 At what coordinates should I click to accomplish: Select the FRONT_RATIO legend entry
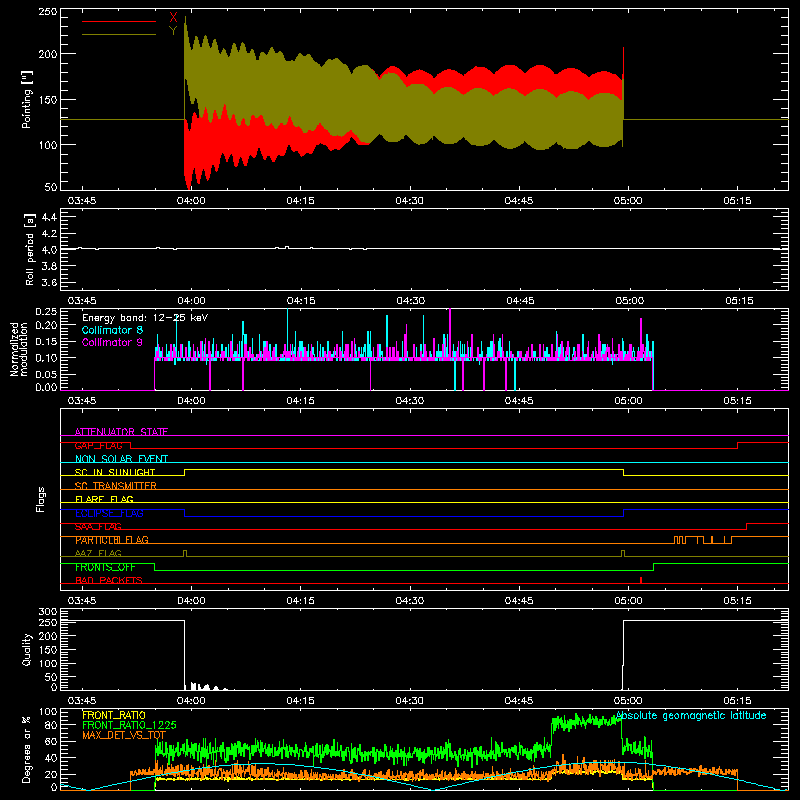[114, 715]
